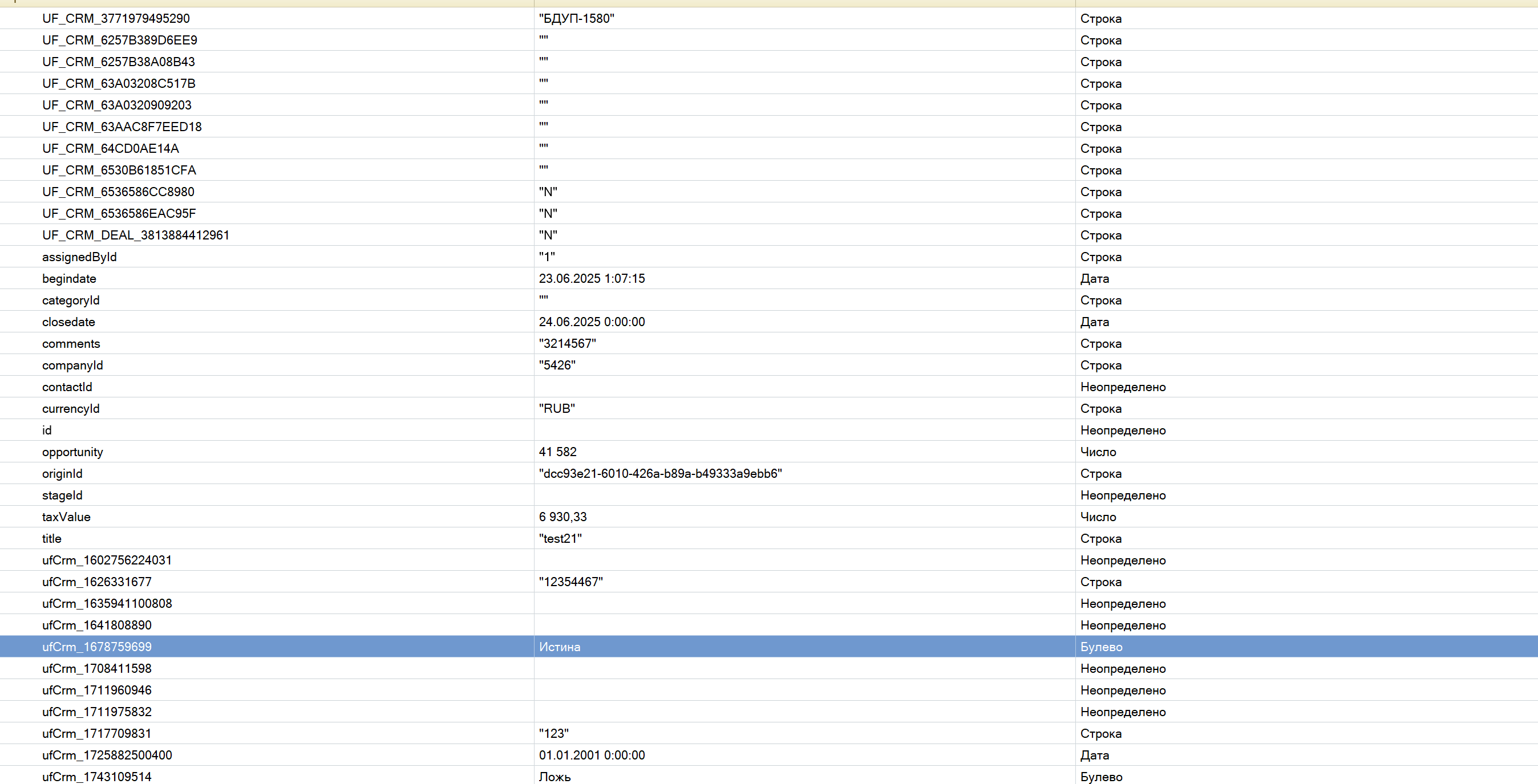This screenshot has height=784, width=1538.
Task: Click the Строка type of title row
Action: pos(1100,539)
